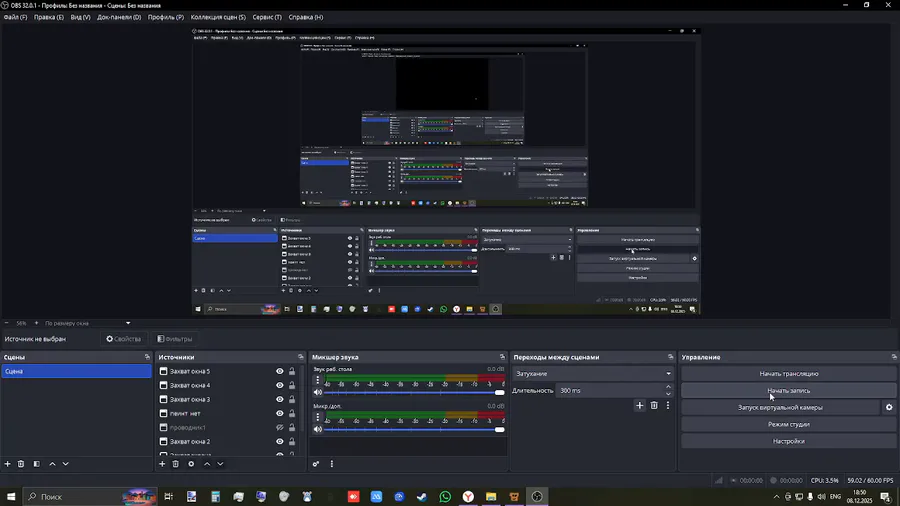The image size is (900, 506).
Task: Mute the Звук раб. стола speaker icon
Action: [x=318, y=392]
